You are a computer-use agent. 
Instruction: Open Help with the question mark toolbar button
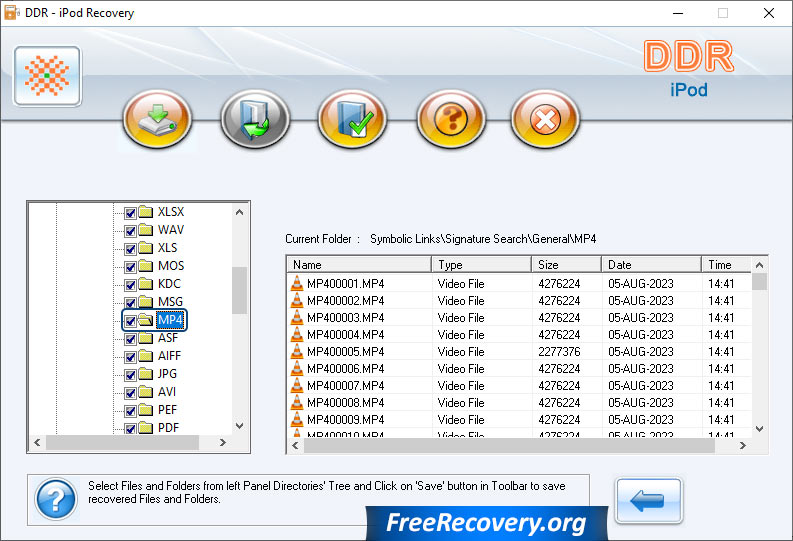(x=451, y=119)
